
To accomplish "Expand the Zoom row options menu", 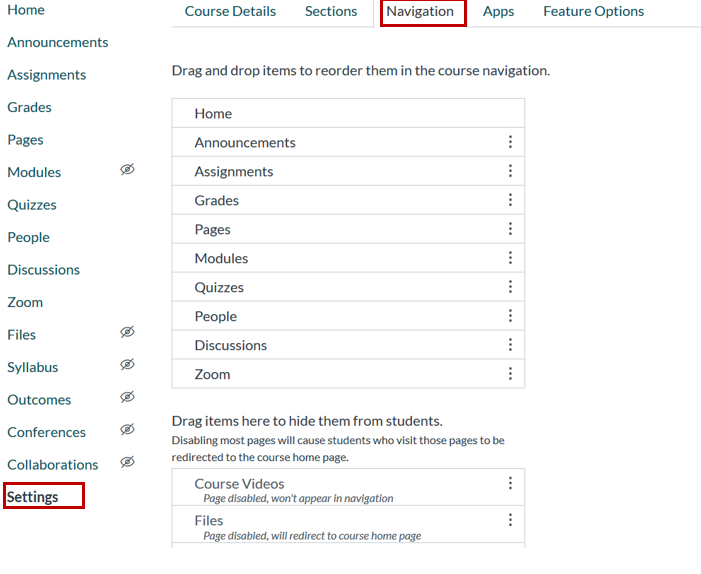I will (510, 374).
